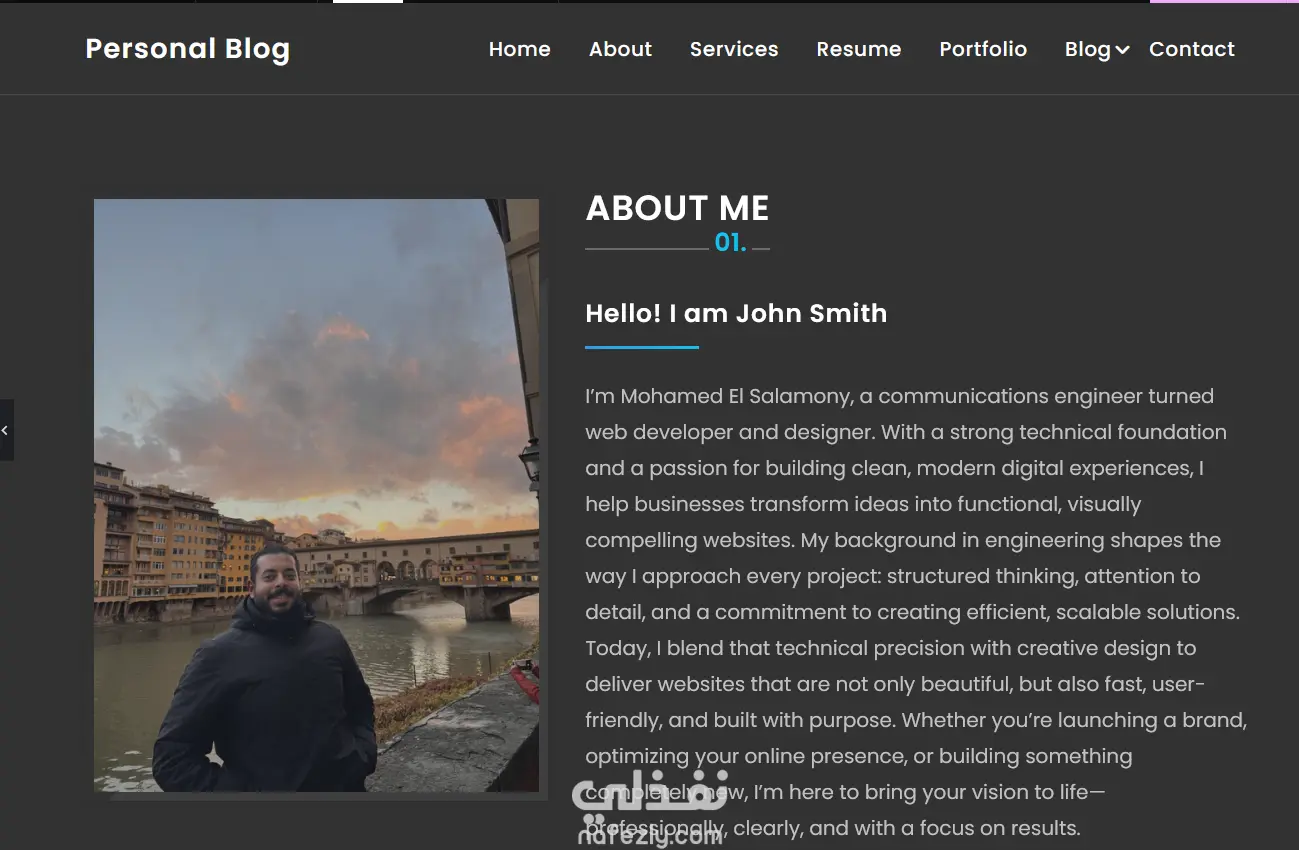Open the Resume section

tap(859, 49)
